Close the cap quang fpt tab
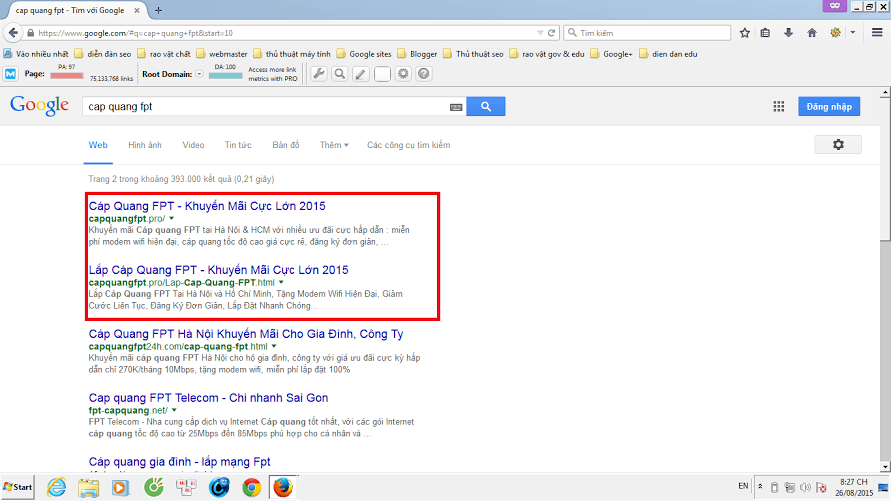Viewport: 891px width, 501px height. (136, 10)
